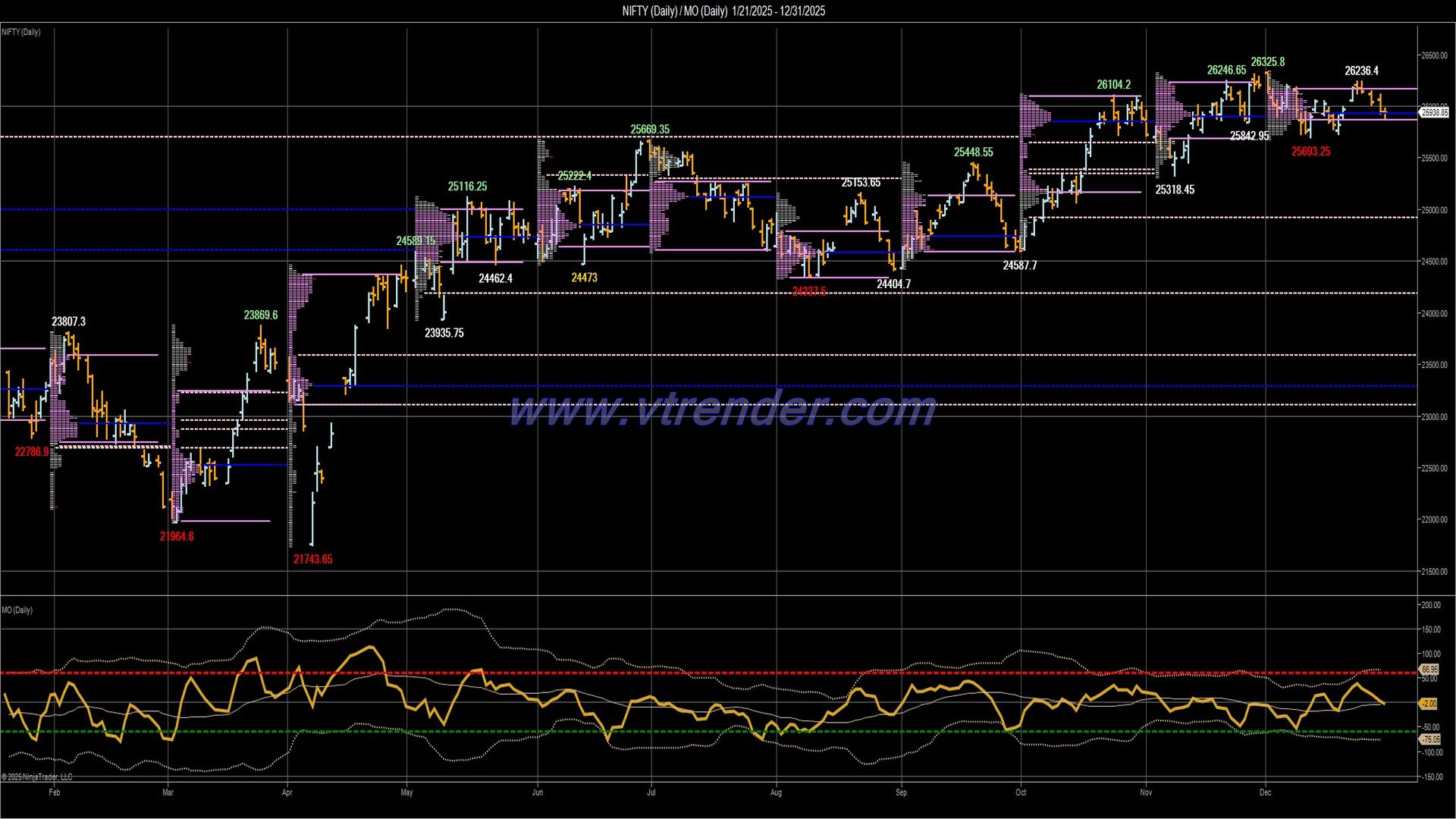The width and height of the screenshot is (1456, 819).
Task: Click the 25669.35 swing high annotation
Action: pyautogui.click(x=650, y=129)
